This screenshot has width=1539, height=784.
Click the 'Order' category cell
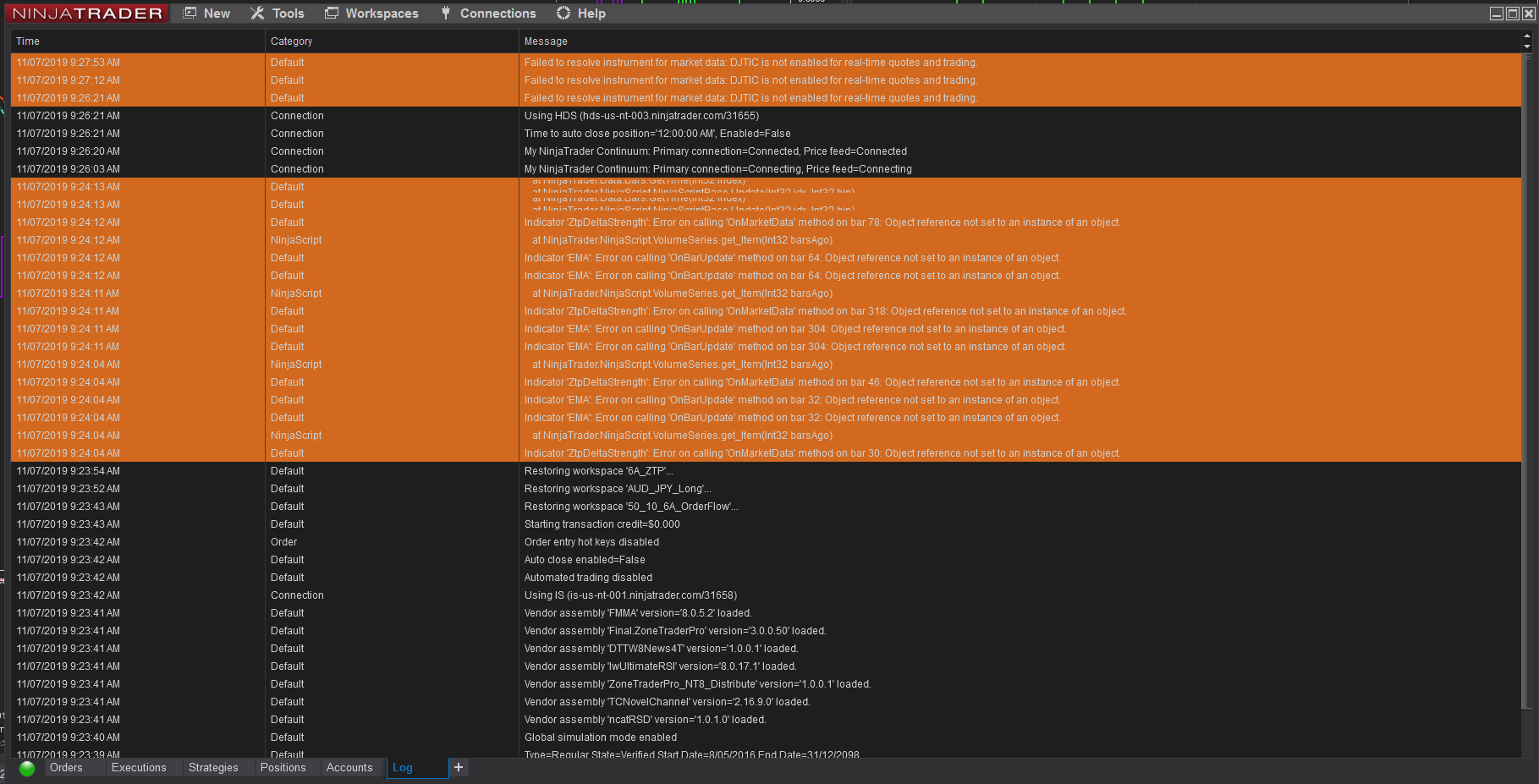392,542
